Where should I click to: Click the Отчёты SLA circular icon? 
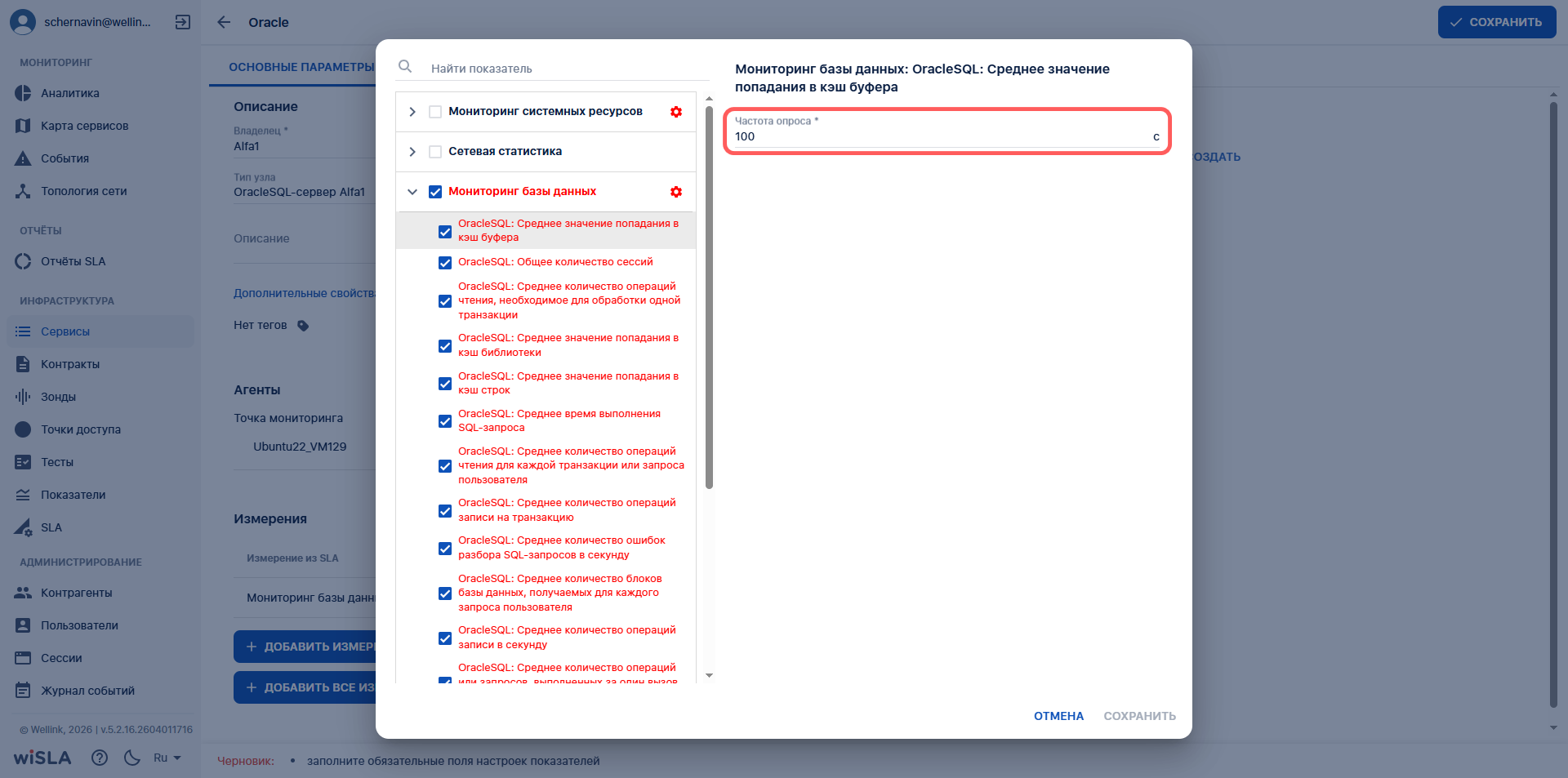click(23, 261)
